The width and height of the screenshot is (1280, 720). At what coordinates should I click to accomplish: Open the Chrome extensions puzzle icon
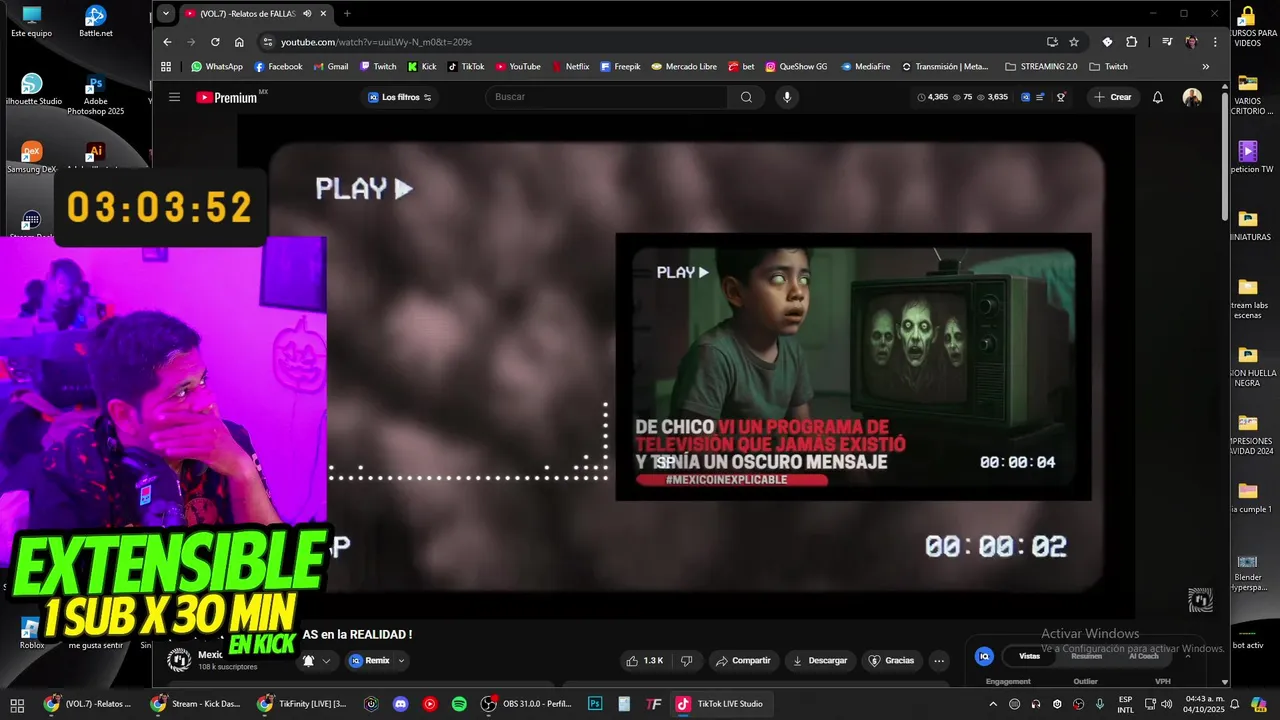1132,42
